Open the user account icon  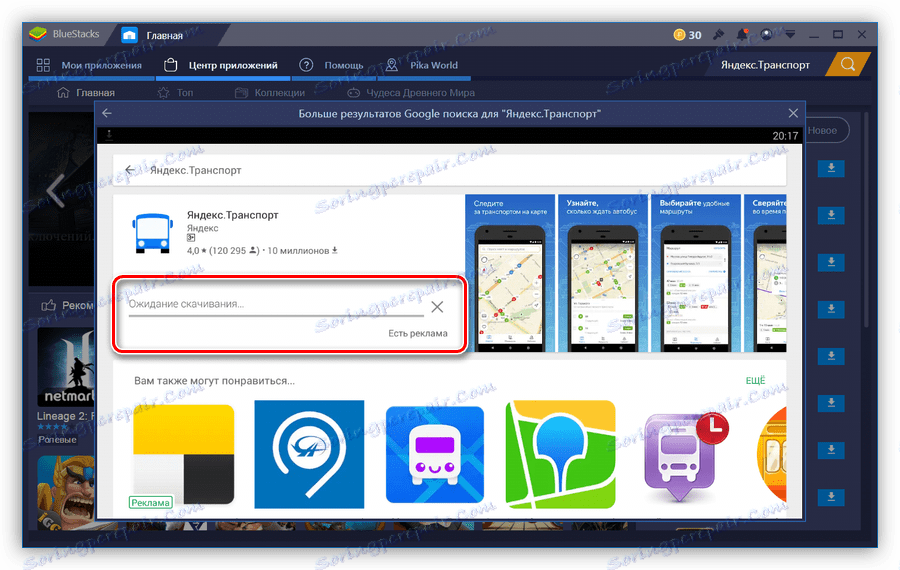(766, 34)
